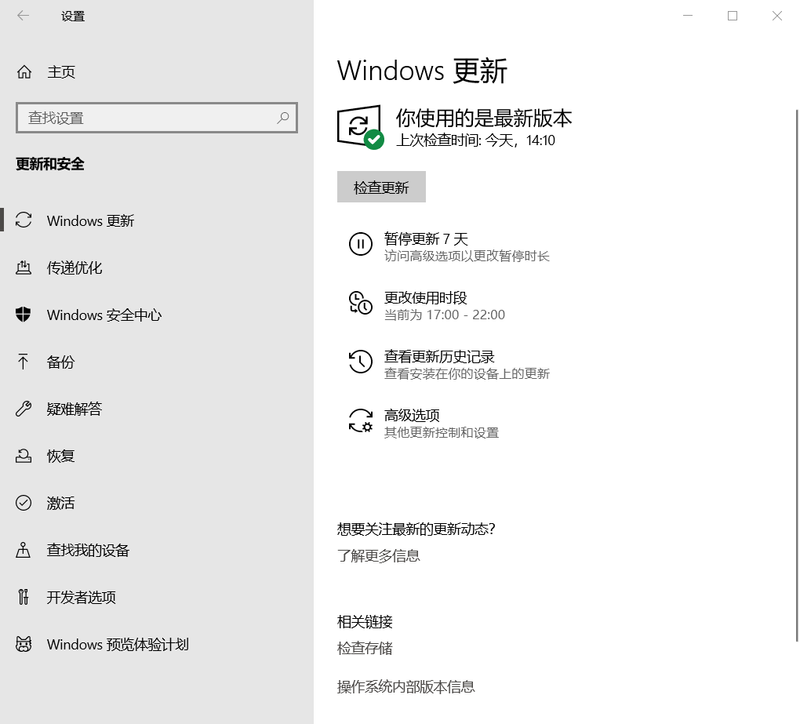
Task: Go to 备份 settings
Action: (61, 362)
